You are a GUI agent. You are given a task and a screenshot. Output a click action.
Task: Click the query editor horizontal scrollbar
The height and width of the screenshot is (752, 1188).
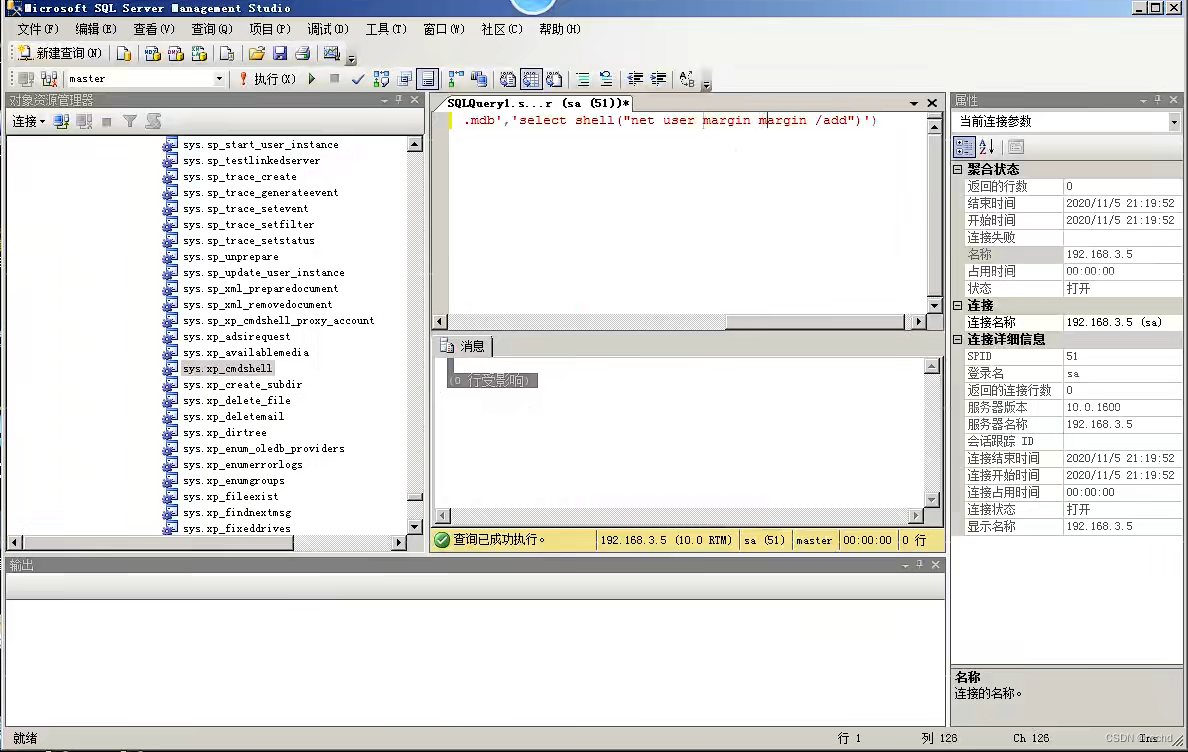click(678, 322)
